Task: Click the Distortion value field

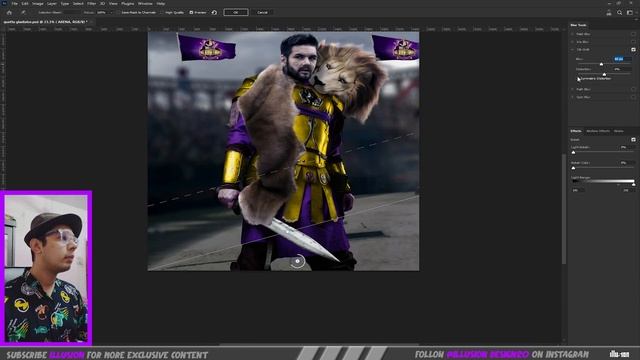Action: [622, 69]
